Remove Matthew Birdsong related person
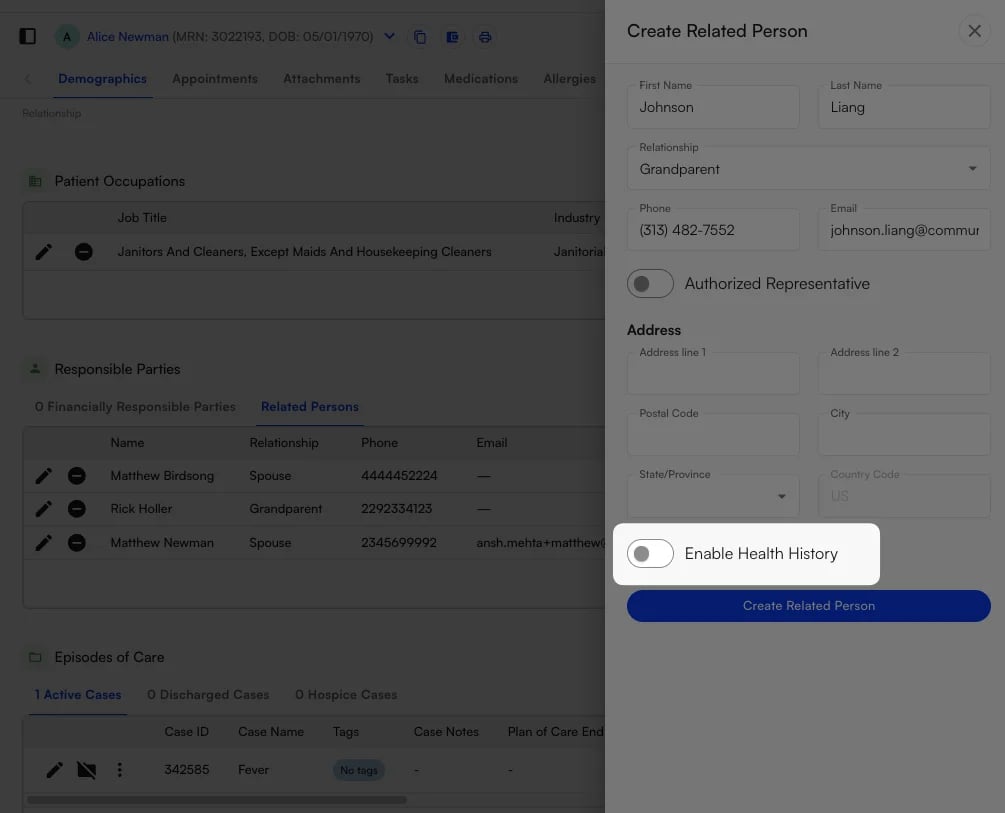The height and width of the screenshot is (813, 1005). tap(77, 476)
